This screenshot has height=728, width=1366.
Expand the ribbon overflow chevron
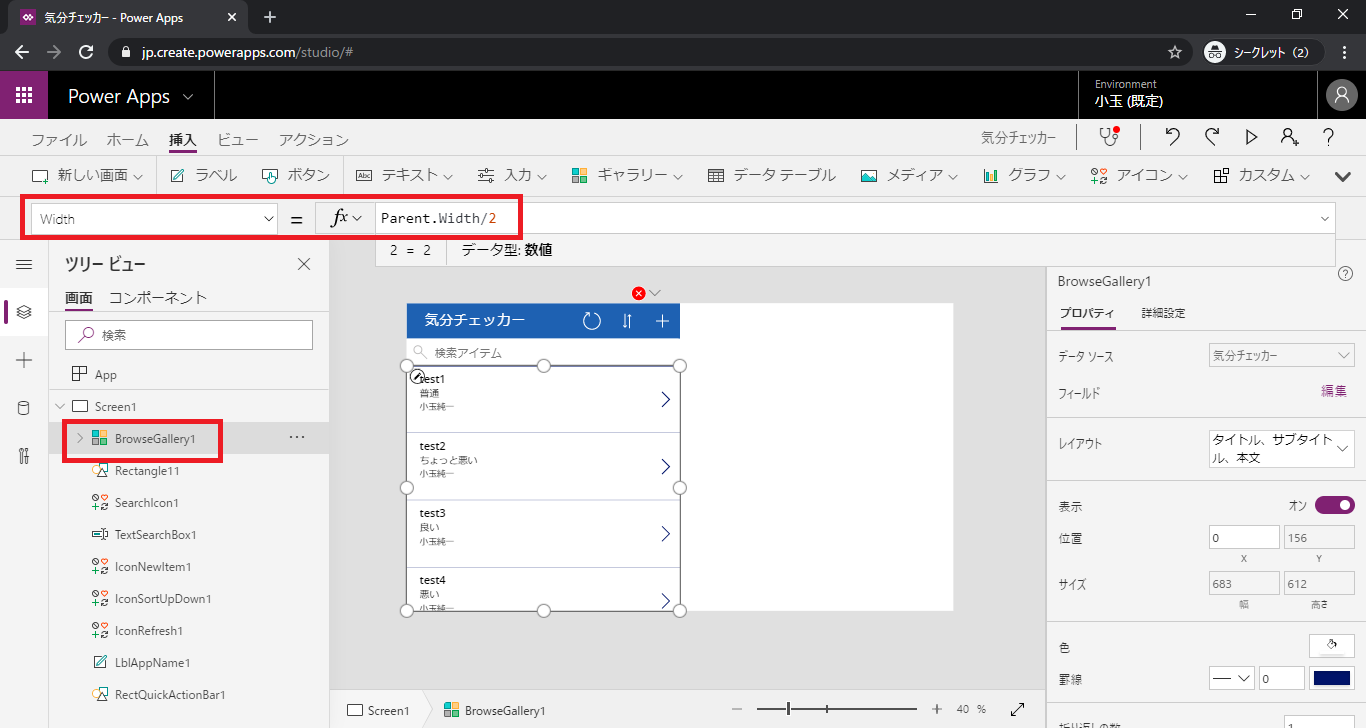[1343, 176]
